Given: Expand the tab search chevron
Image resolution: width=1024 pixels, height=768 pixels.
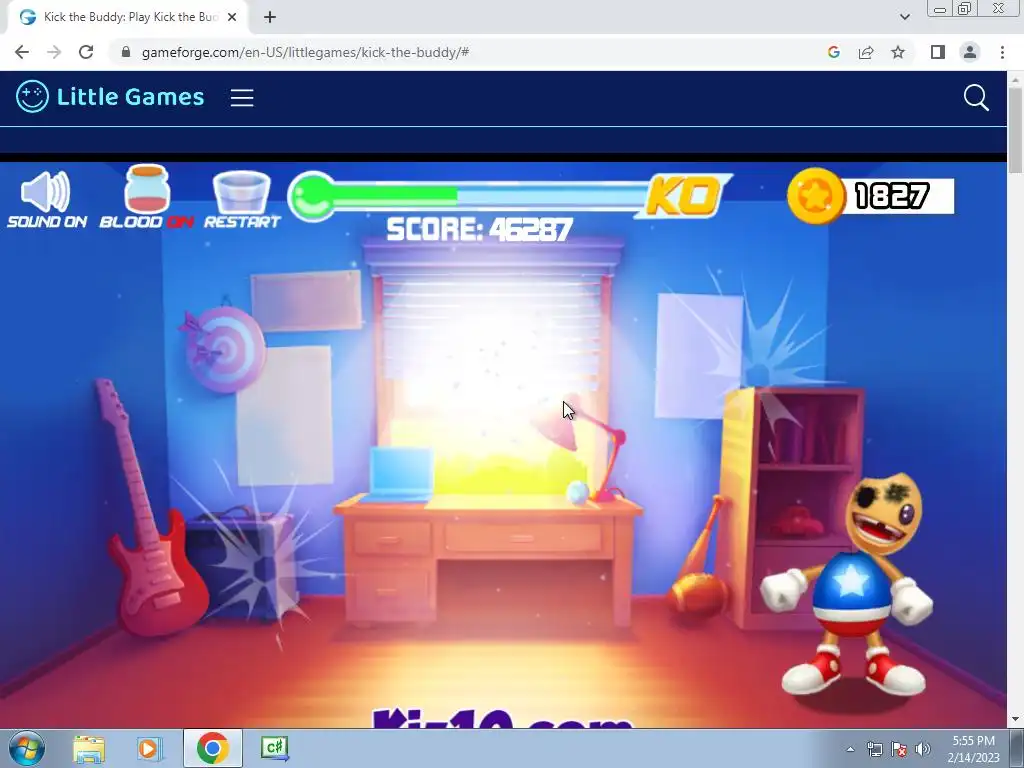Looking at the screenshot, I should click(904, 17).
